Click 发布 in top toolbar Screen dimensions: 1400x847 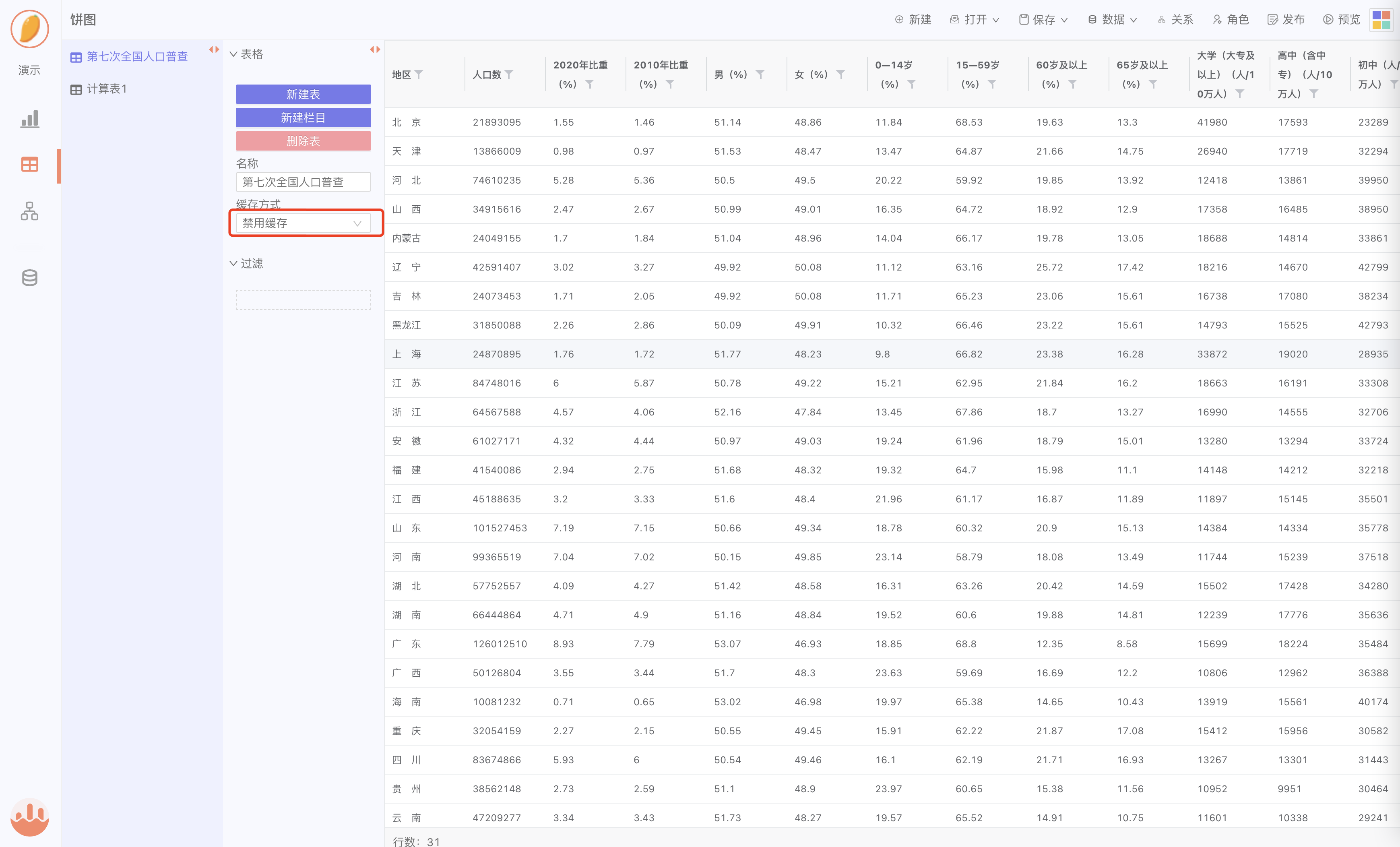pyautogui.click(x=1286, y=20)
